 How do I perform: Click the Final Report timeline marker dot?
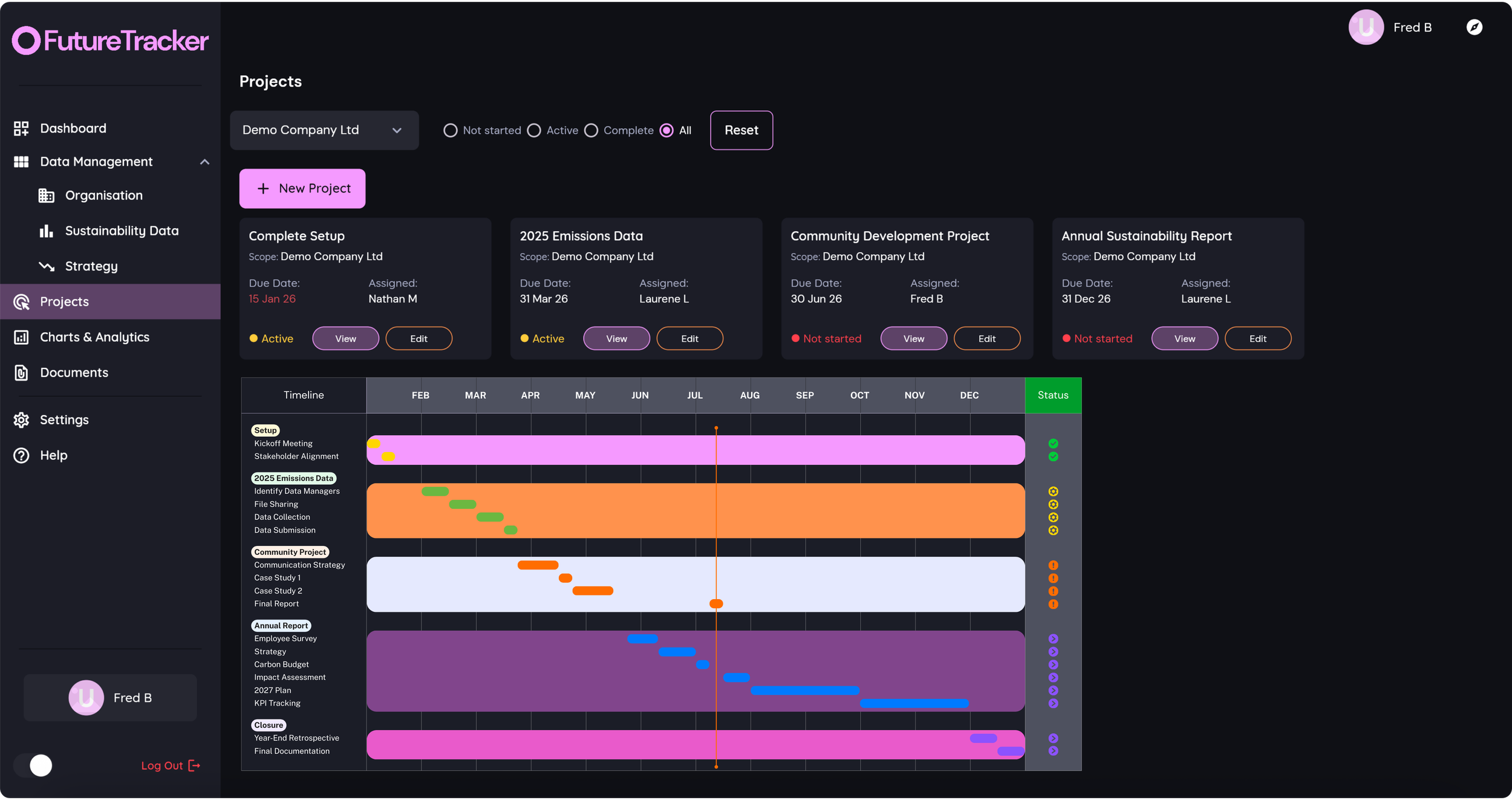pyautogui.click(x=716, y=604)
